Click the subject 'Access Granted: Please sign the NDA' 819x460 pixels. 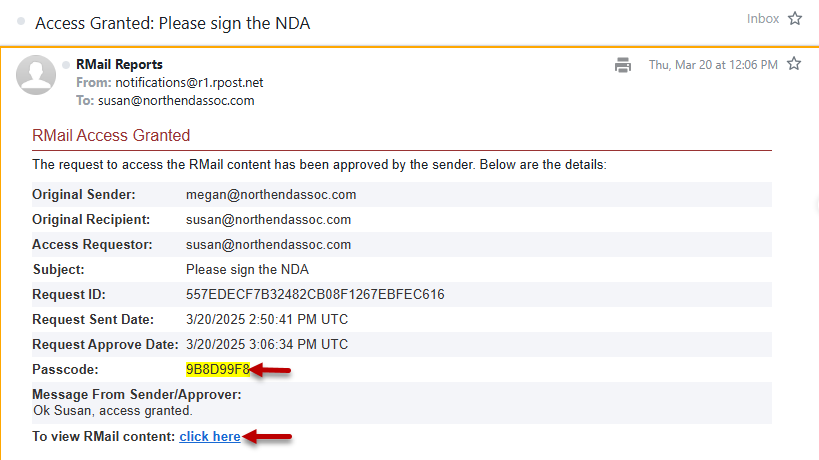172,22
